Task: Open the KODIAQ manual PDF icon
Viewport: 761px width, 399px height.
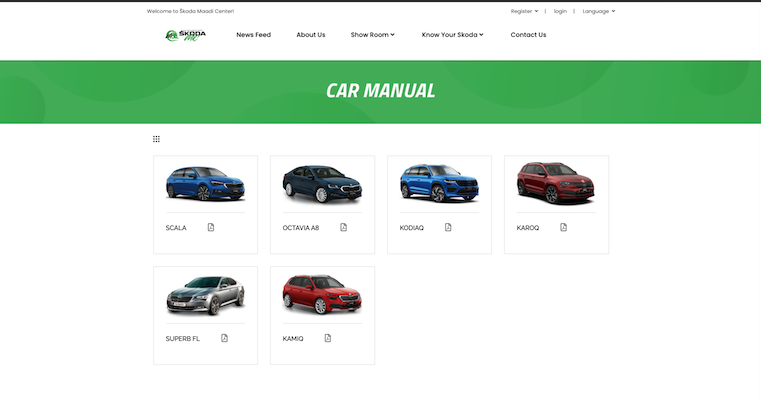Action: [448, 227]
